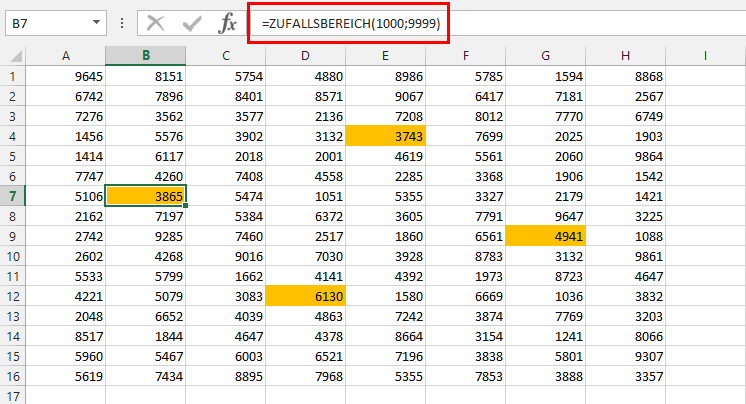This screenshot has width=746, height=404.
Task: Select the column E header
Action: coord(386,55)
